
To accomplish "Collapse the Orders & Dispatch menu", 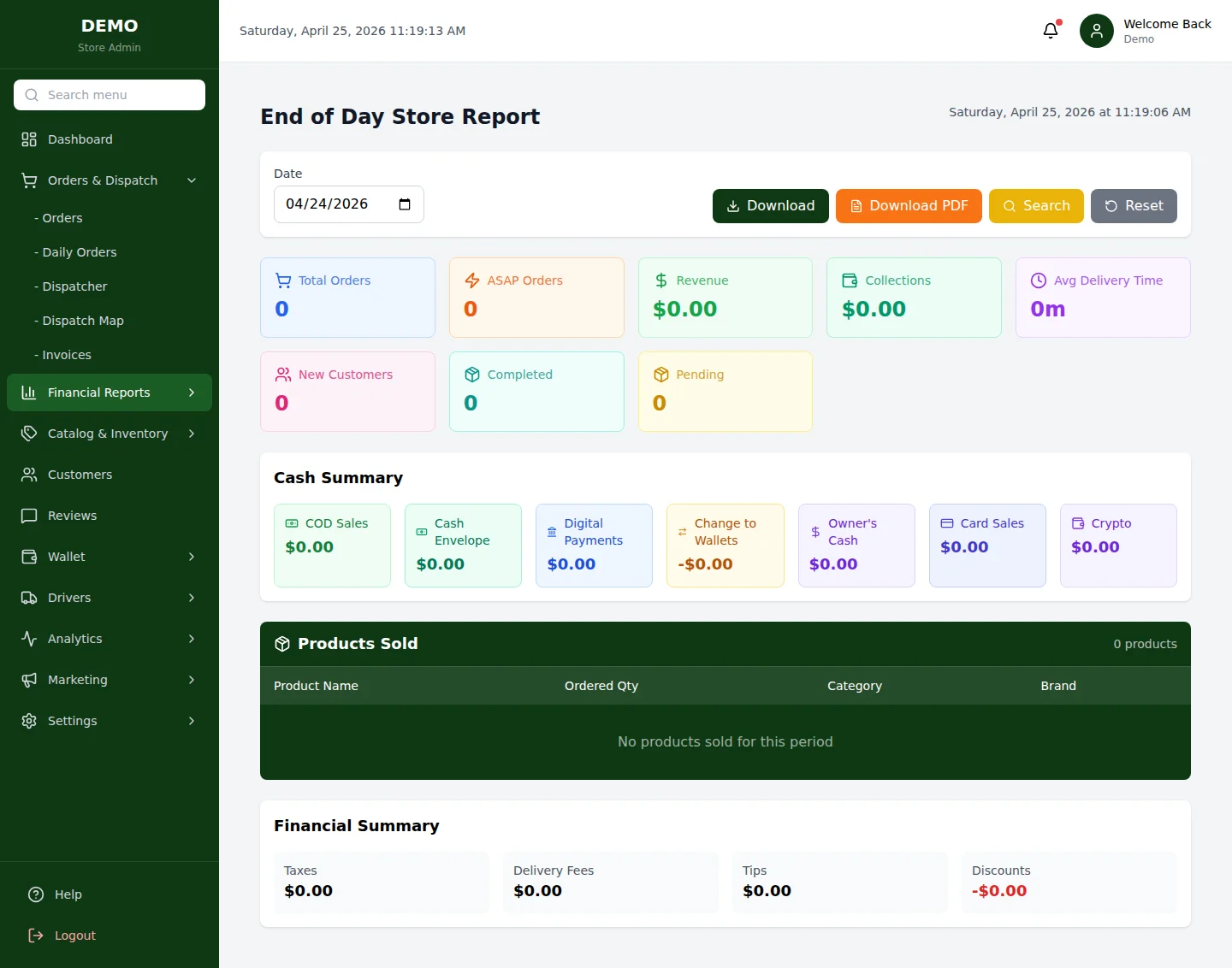I will click(192, 180).
